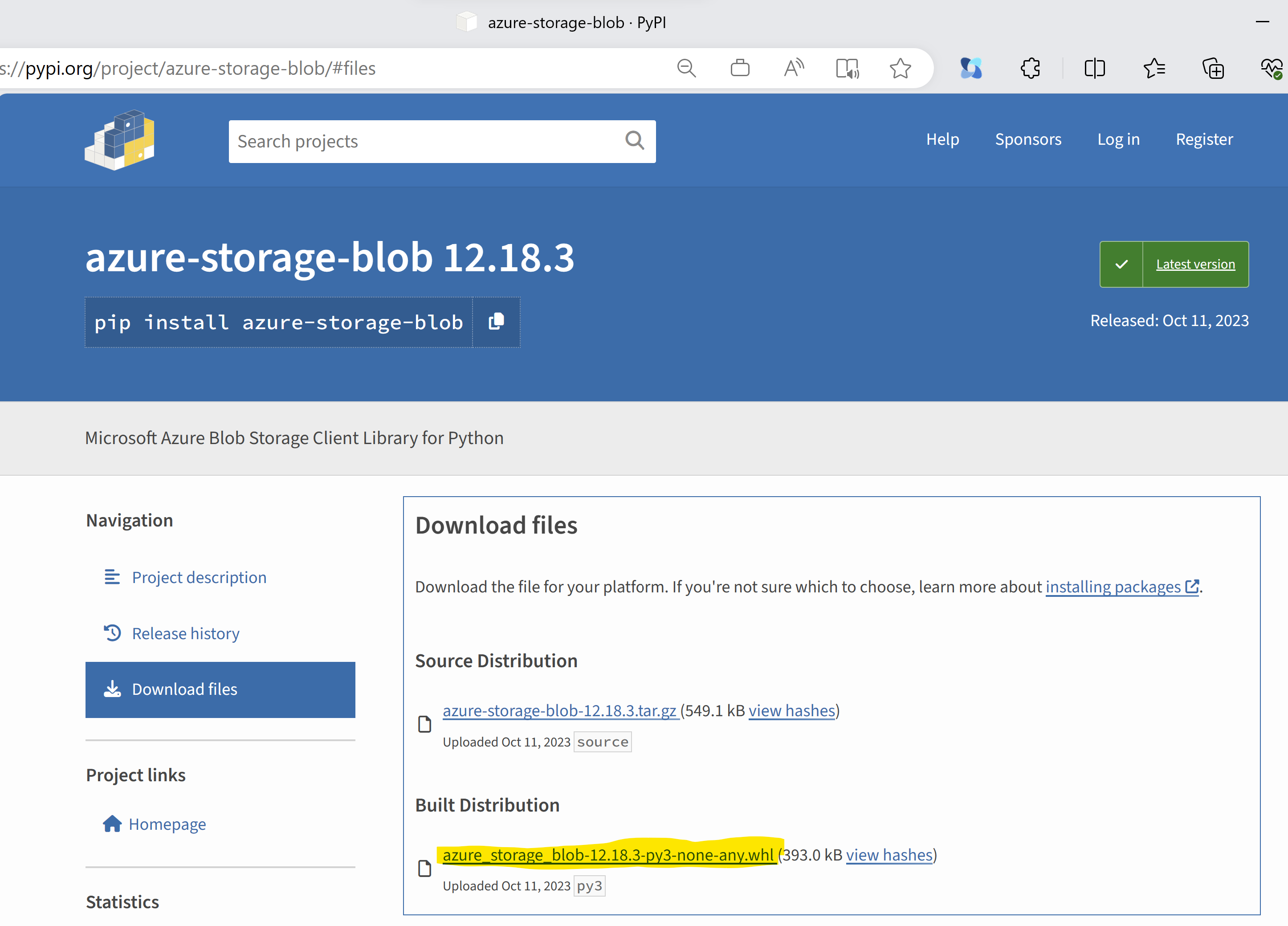Select the Download files navigation tab
Viewport: 1288px width, 926px height.
(220, 689)
